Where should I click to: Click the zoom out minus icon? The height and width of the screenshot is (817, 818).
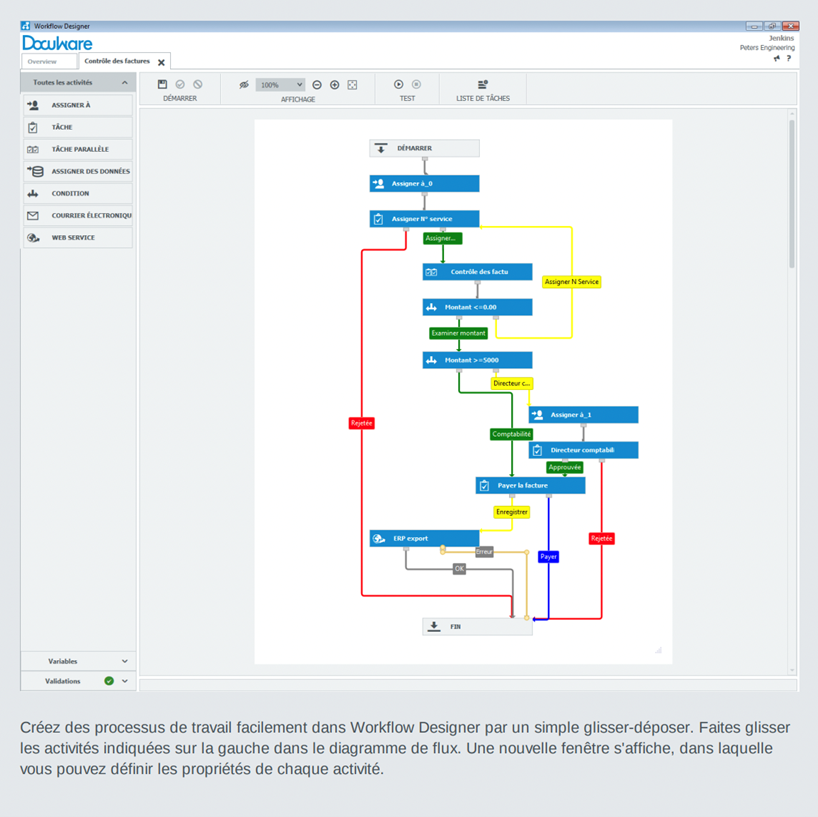pos(317,85)
